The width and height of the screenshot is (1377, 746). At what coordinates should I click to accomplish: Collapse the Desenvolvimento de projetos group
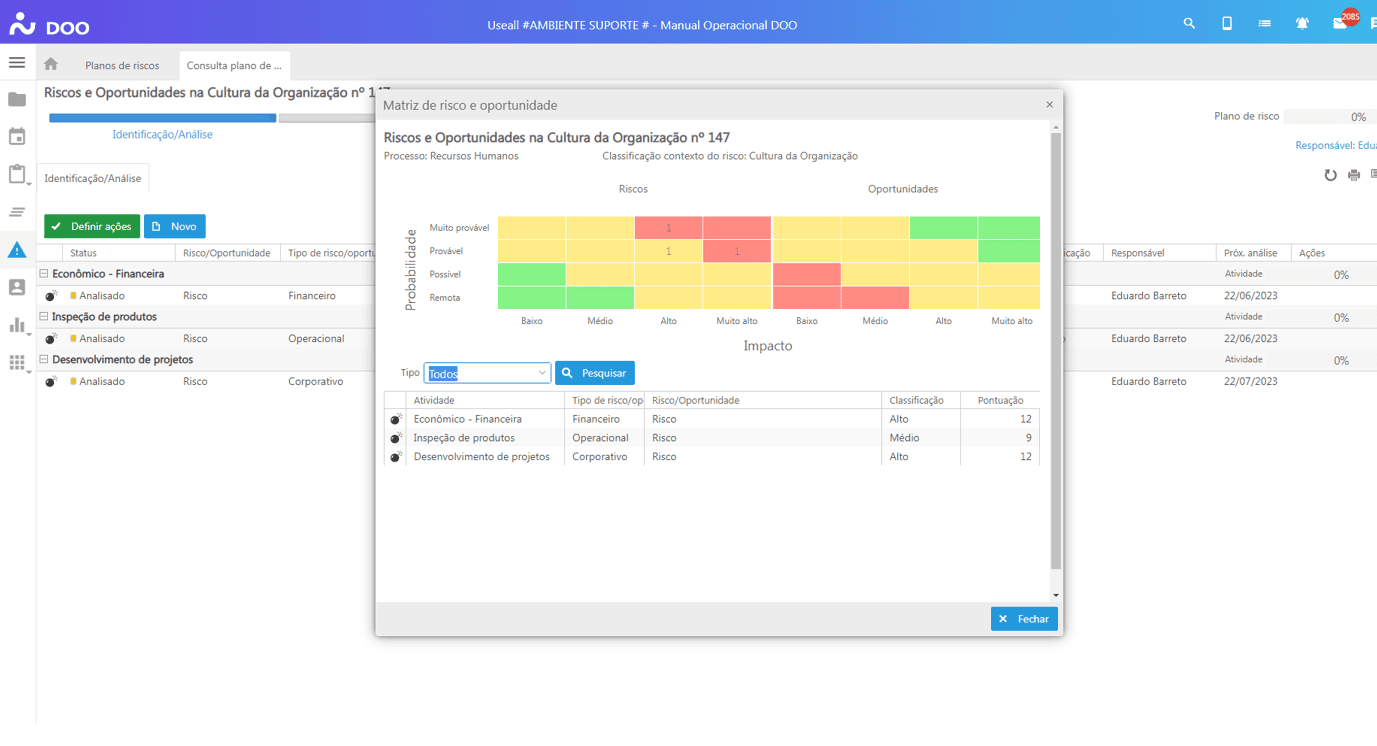(44, 360)
